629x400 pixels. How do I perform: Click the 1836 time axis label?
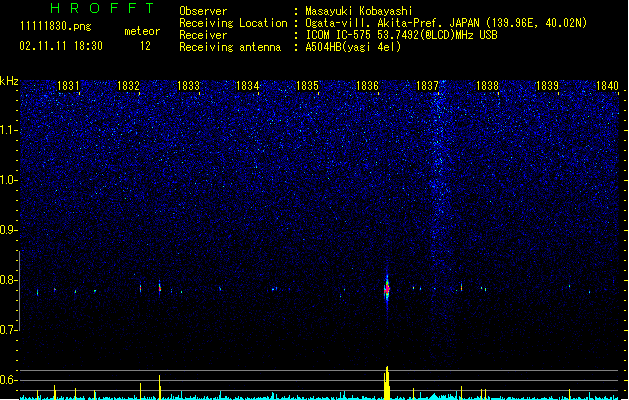367,85
